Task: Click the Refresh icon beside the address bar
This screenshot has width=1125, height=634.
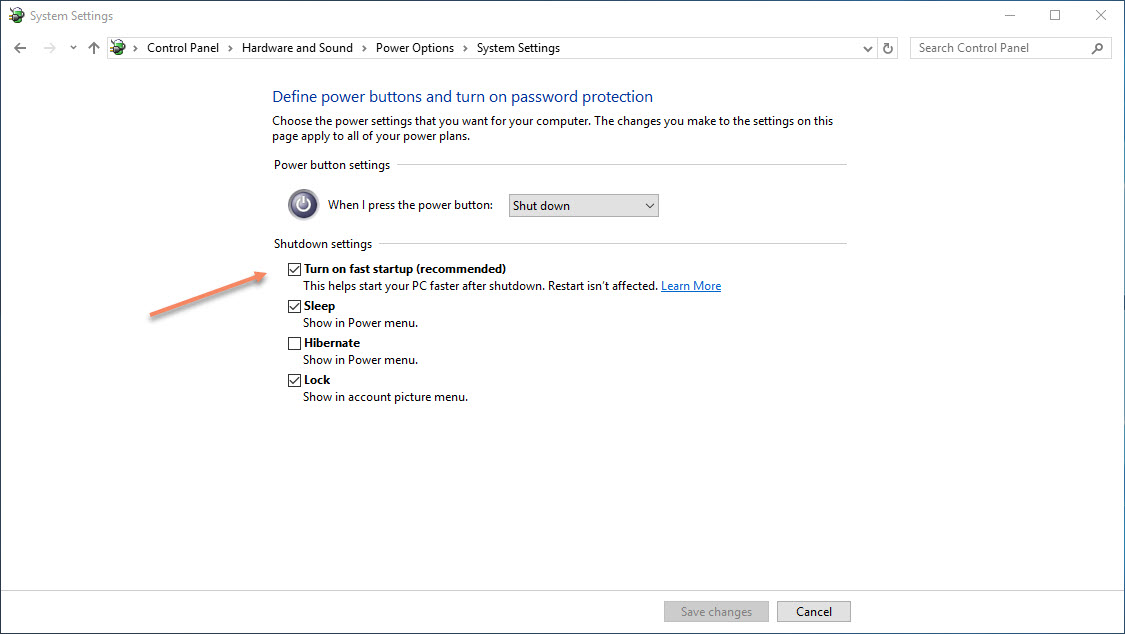Action: 888,47
